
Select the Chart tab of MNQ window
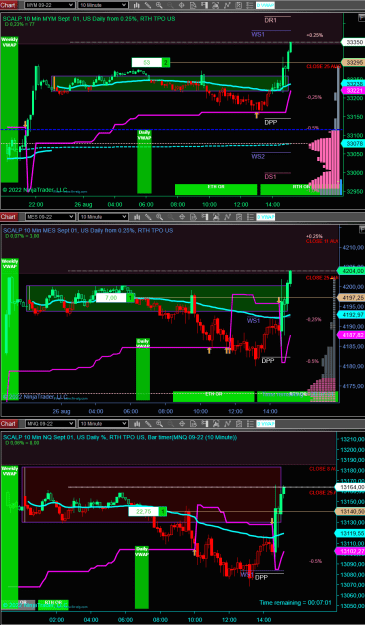point(9,423)
